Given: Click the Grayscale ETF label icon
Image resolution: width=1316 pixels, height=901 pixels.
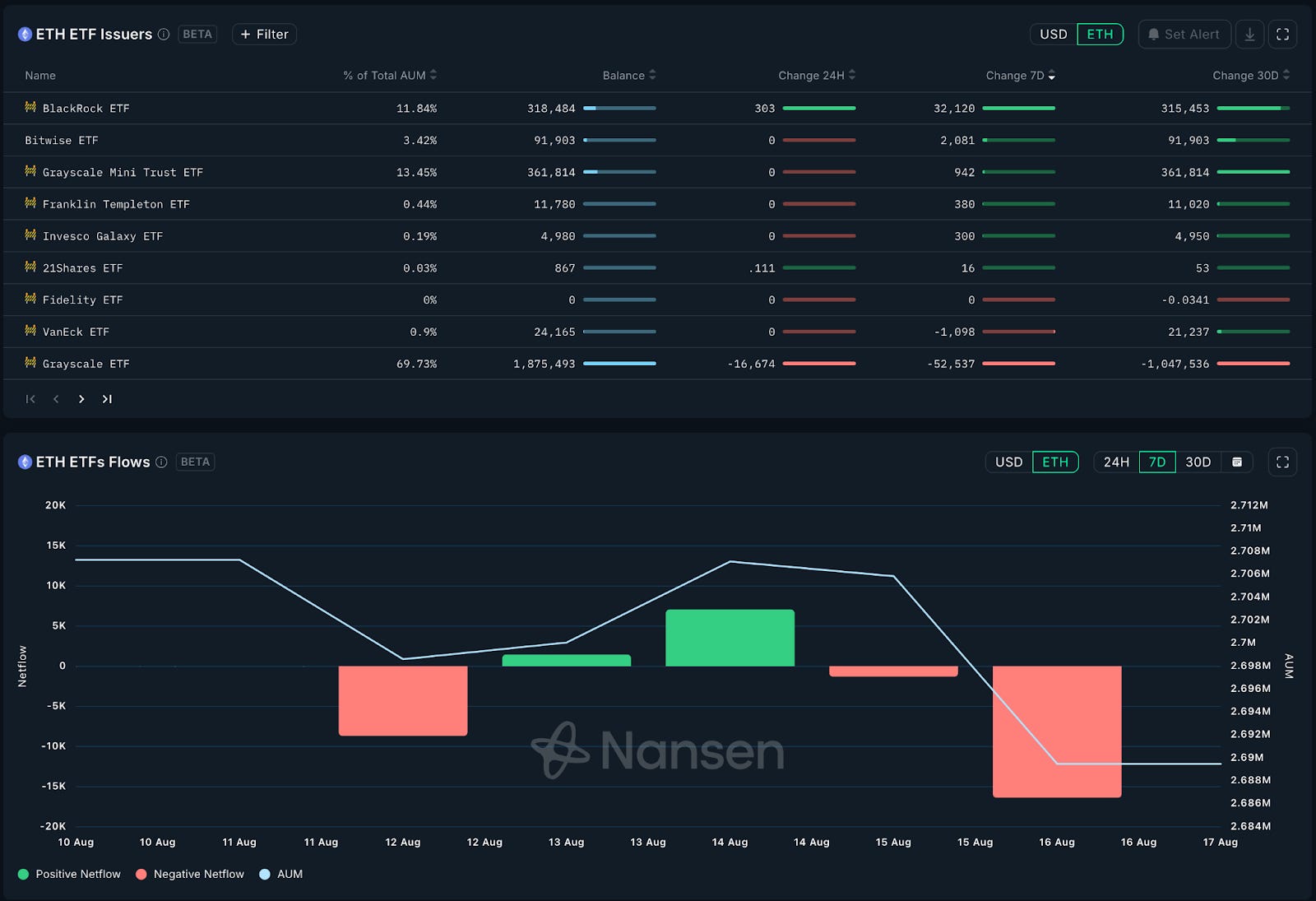Looking at the screenshot, I should tap(30, 363).
